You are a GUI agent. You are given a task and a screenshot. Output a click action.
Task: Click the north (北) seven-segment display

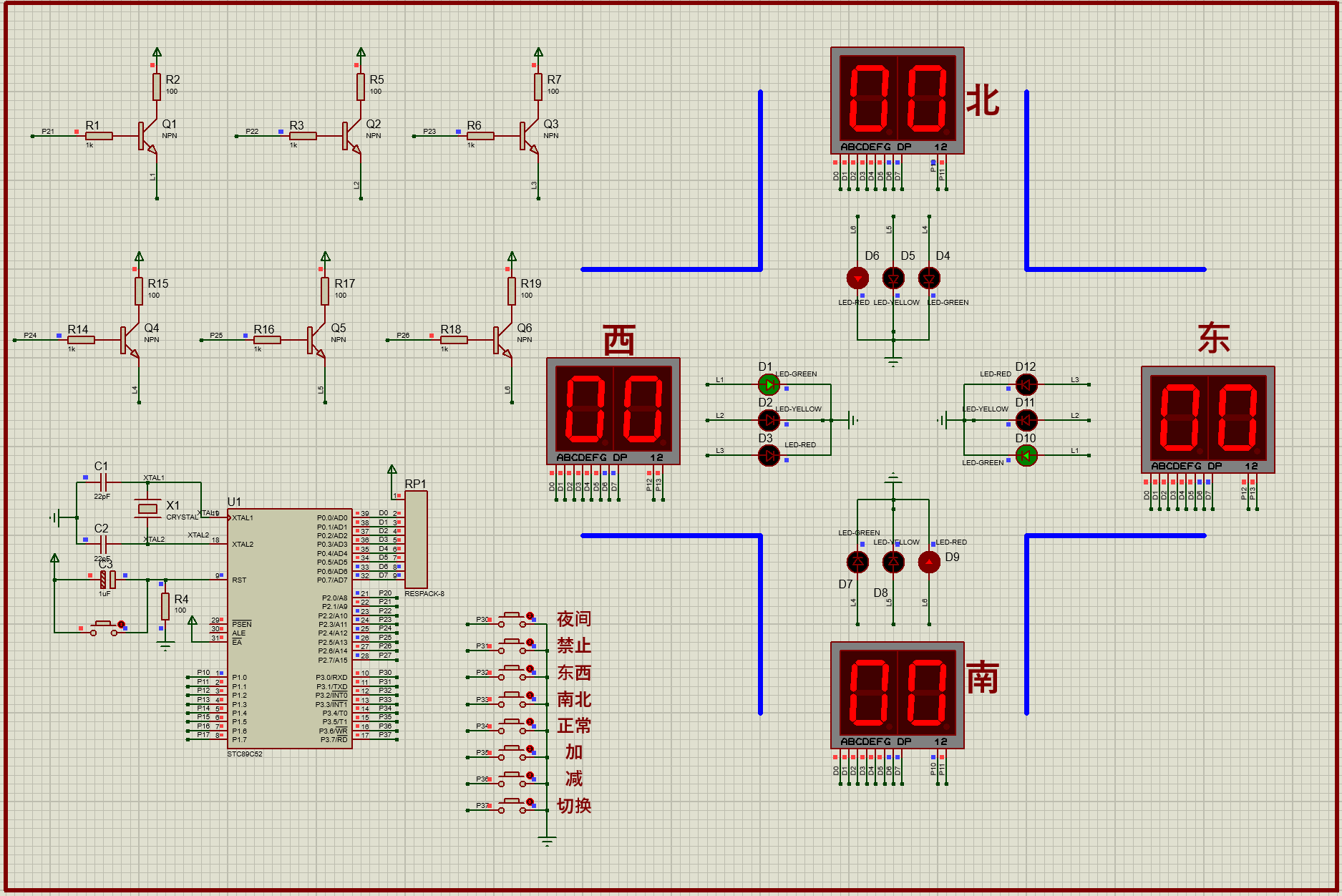898,101
